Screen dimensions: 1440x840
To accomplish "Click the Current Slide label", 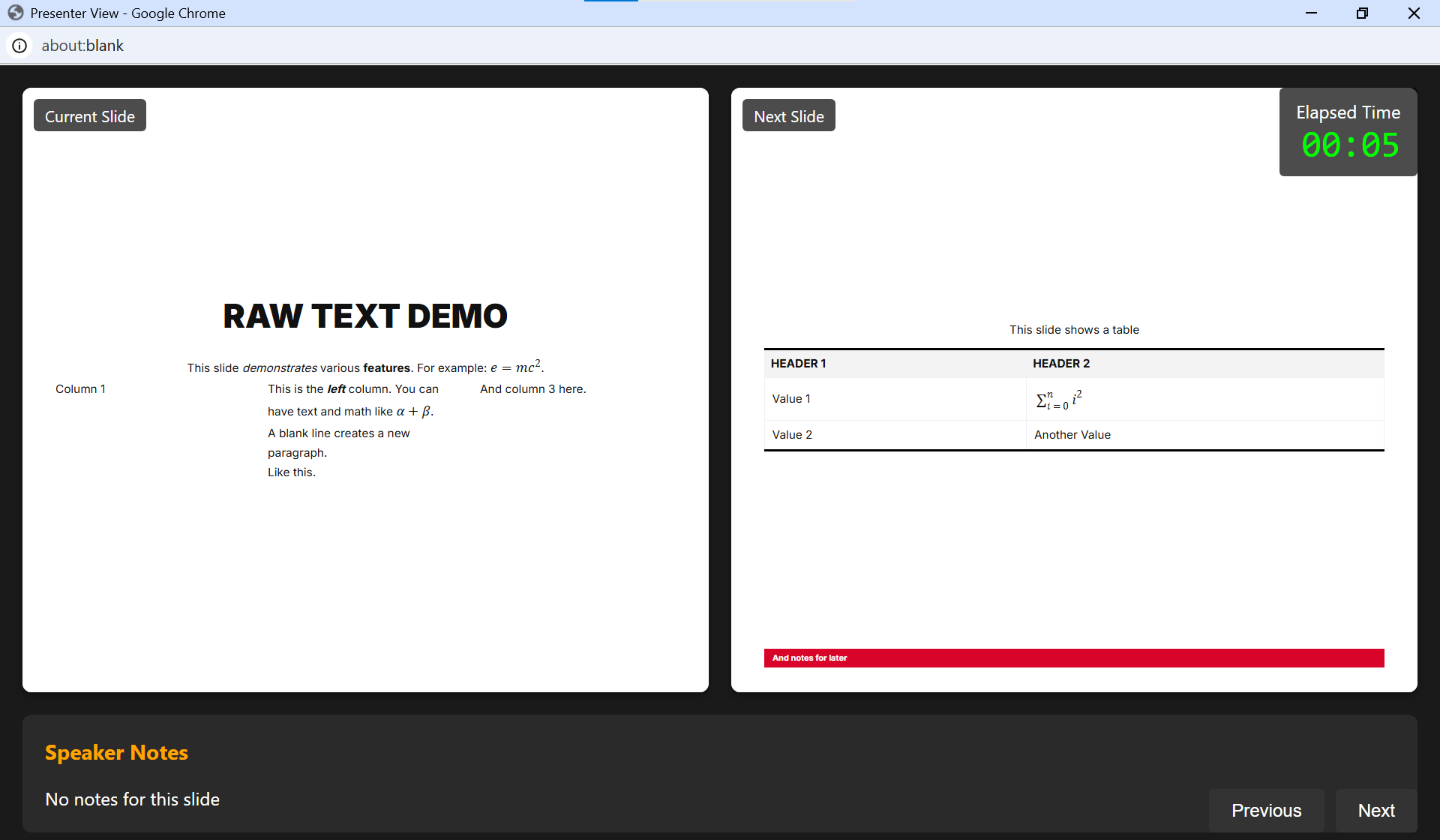I will click(x=90, y=116).
